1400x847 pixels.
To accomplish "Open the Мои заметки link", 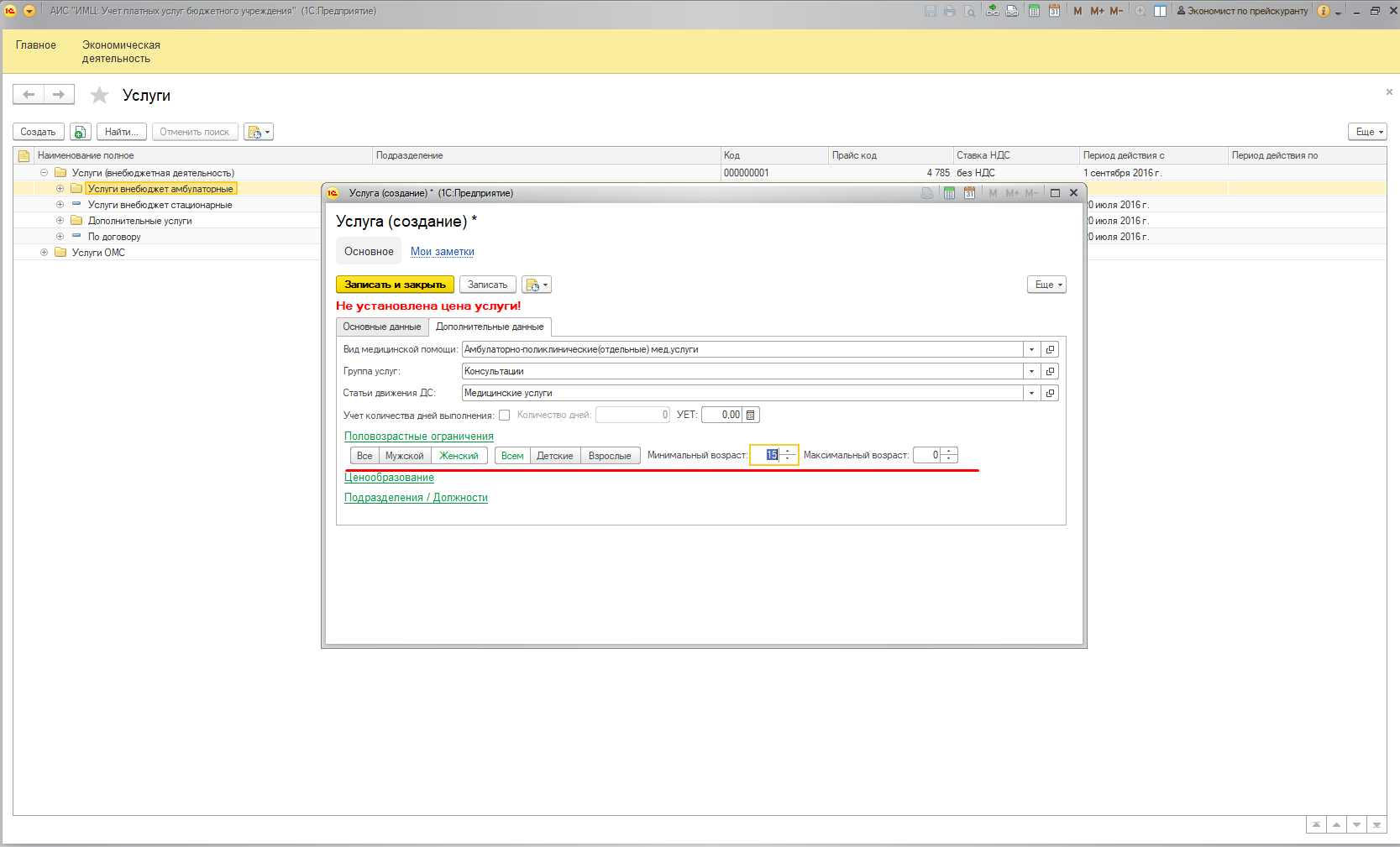I will (x=442, y=252).
